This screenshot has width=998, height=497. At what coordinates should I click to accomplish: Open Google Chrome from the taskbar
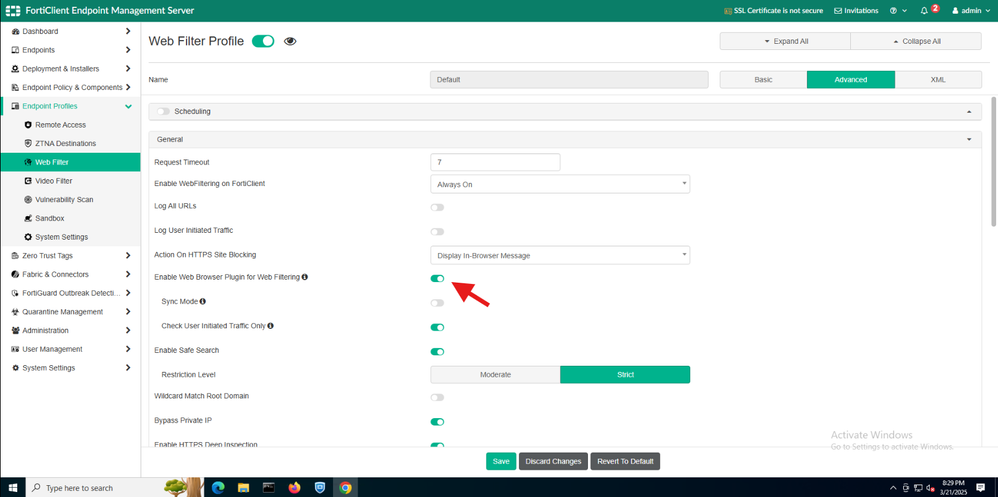pyautogui.click(x=345, y=487)
